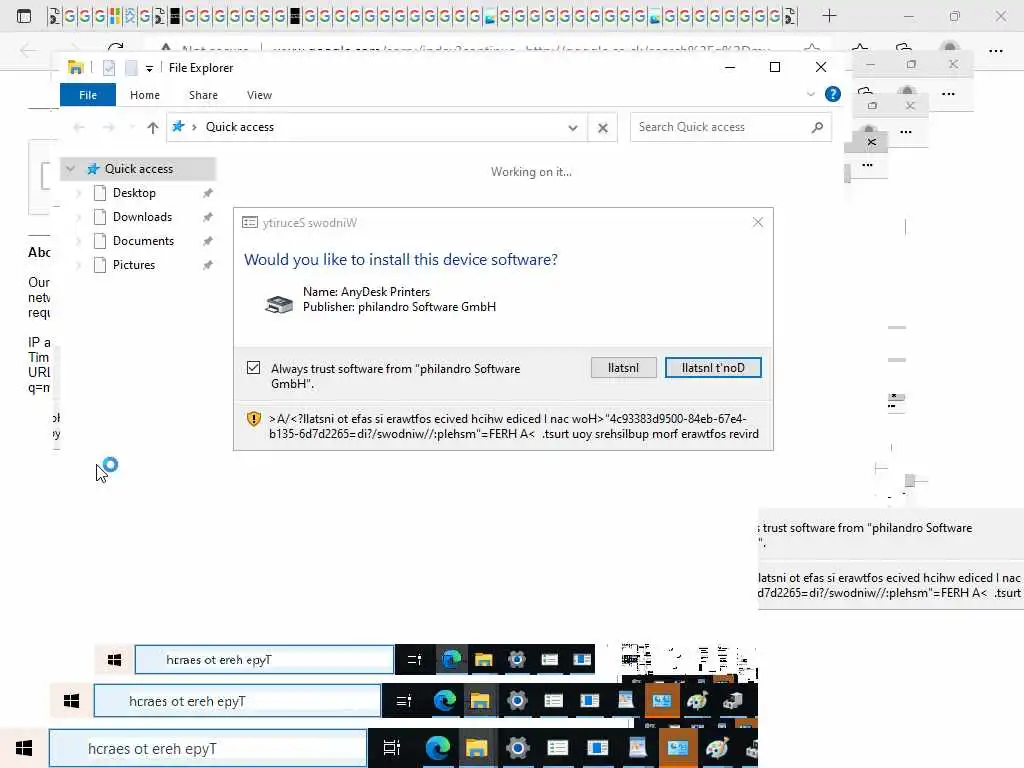
Task: Click the pin icon beside Downloads
Action: pos(208,217)
